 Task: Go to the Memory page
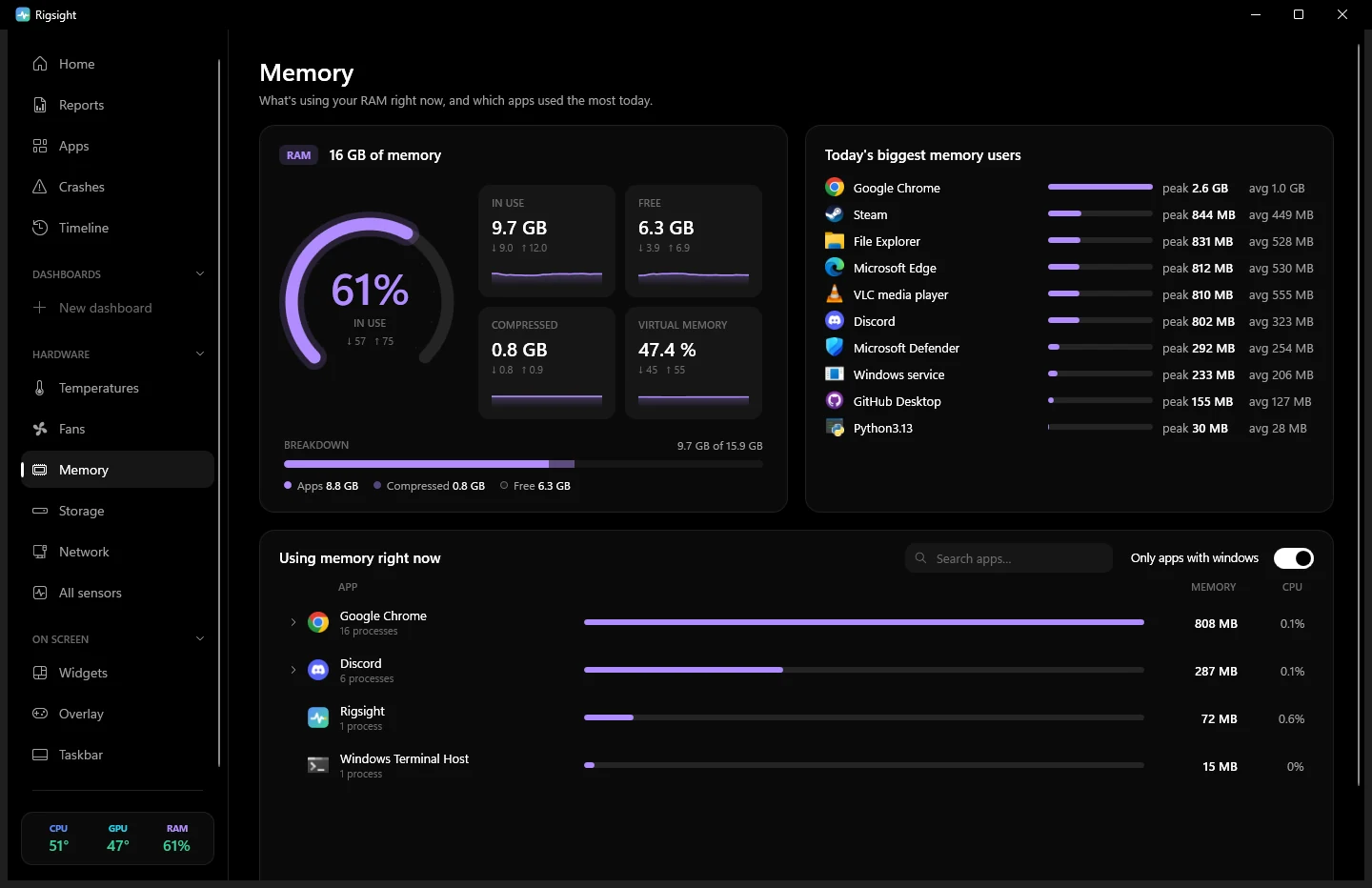(118, 470)
